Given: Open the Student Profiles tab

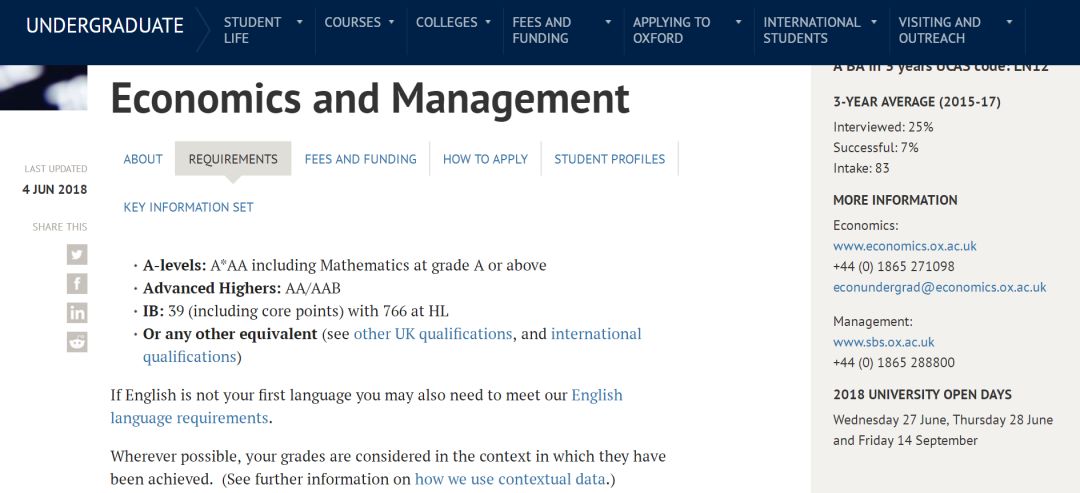Looking at the screenshot, I should [x=610, y=159].
